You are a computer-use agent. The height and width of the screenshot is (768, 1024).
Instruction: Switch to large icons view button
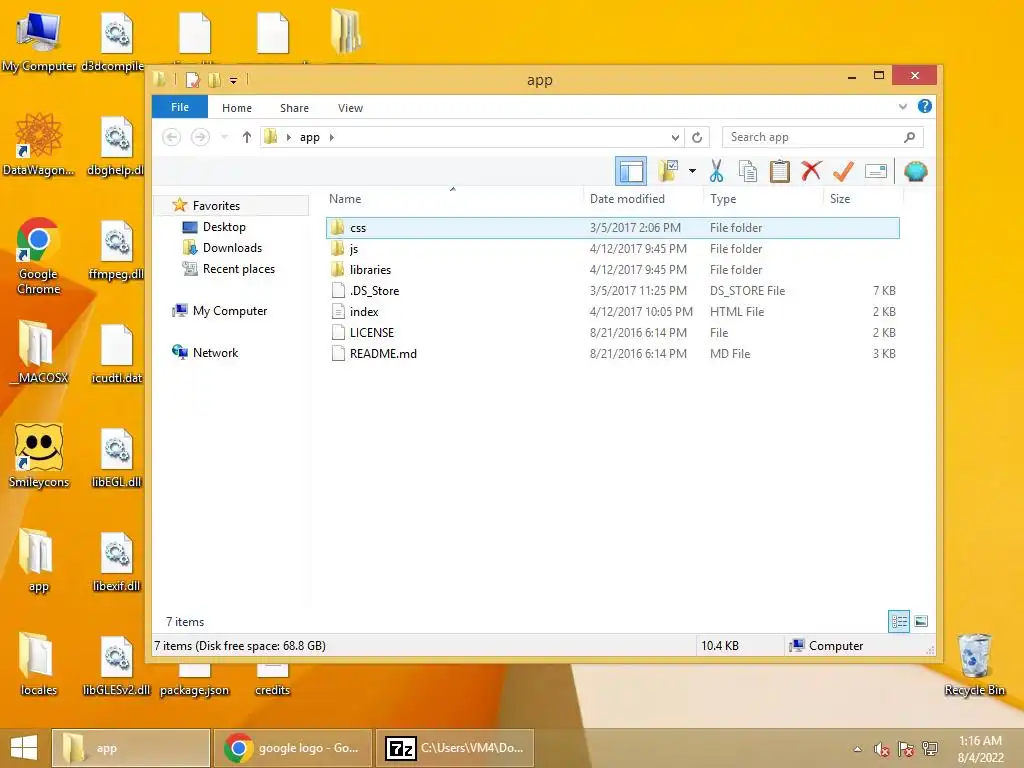[921, 621]
